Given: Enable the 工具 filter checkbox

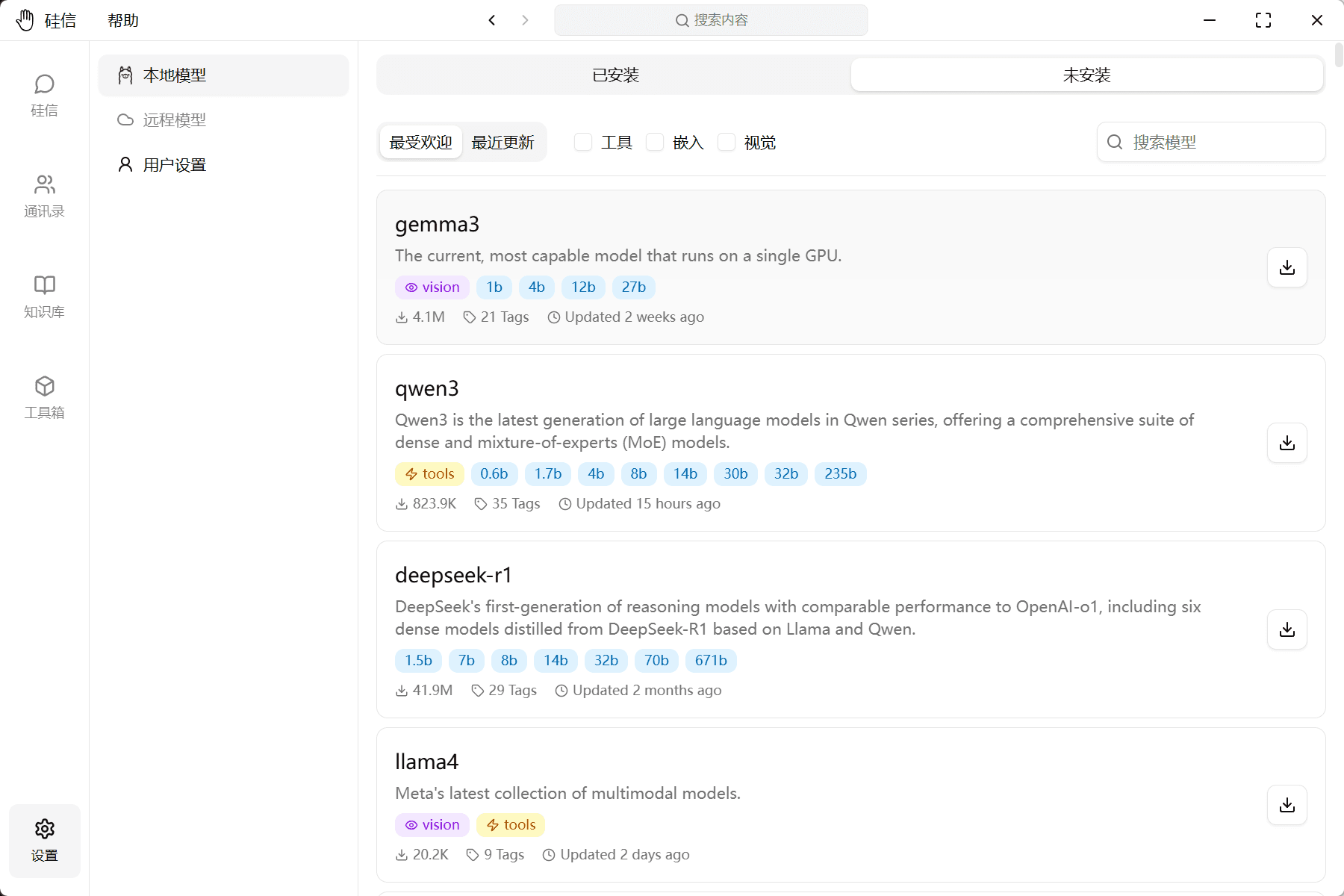Looking at the screenshot, I should (x=583, y=142).
